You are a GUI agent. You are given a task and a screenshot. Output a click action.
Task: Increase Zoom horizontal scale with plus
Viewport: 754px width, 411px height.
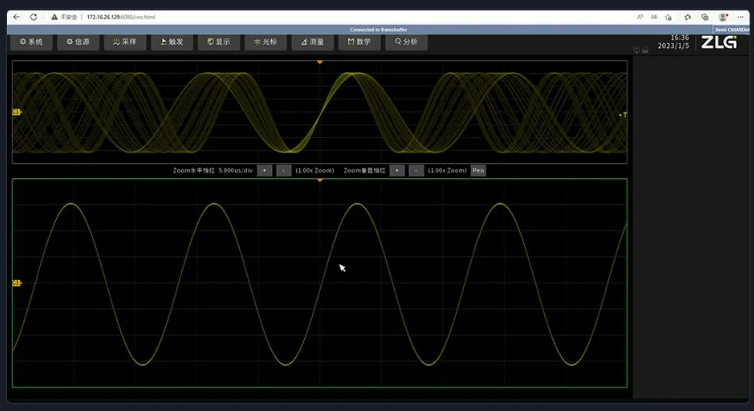click(264, 171)
